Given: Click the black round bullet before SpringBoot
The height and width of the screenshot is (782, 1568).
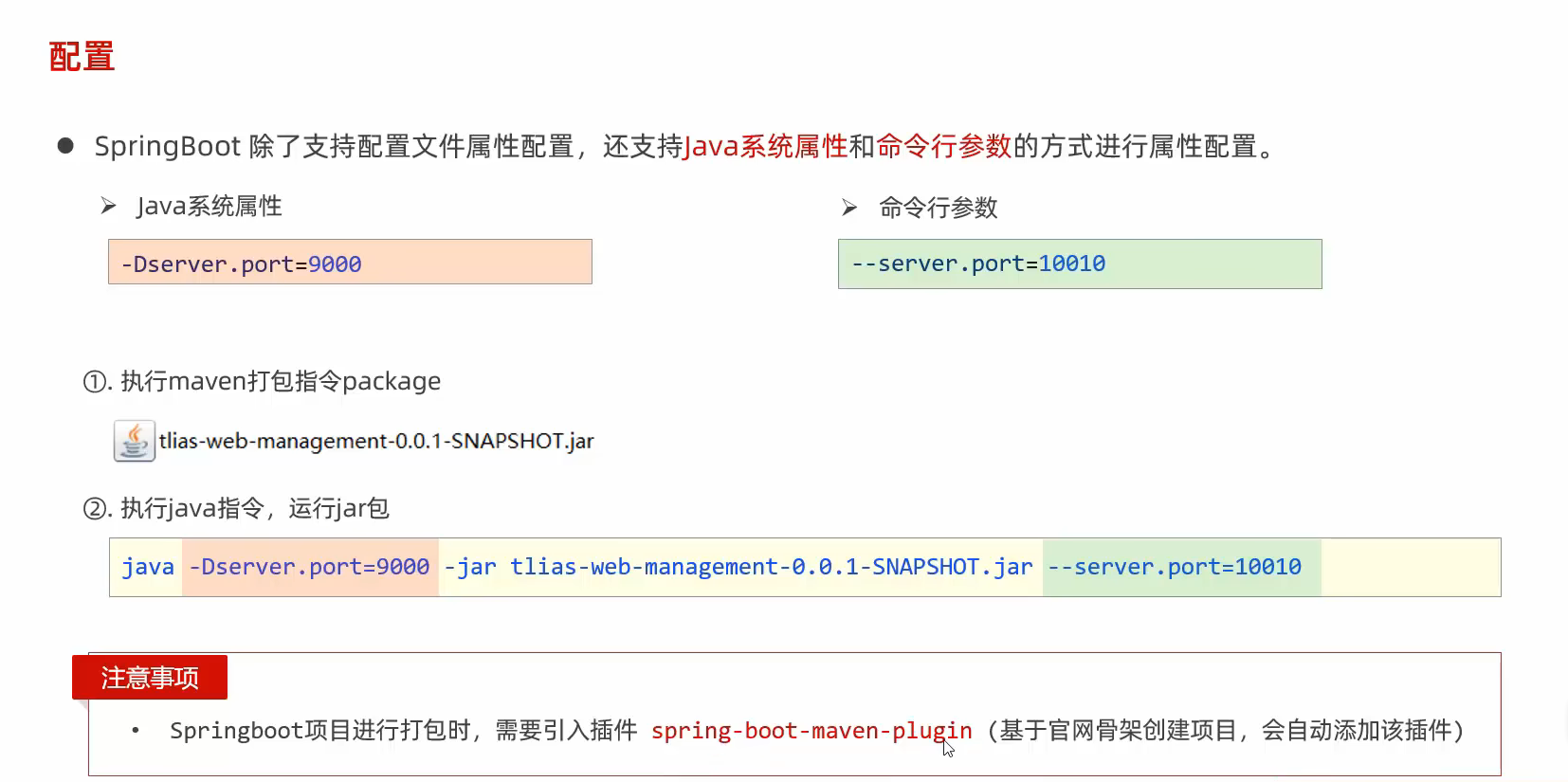Looking at the screenshot, I should tap(65, 145).
